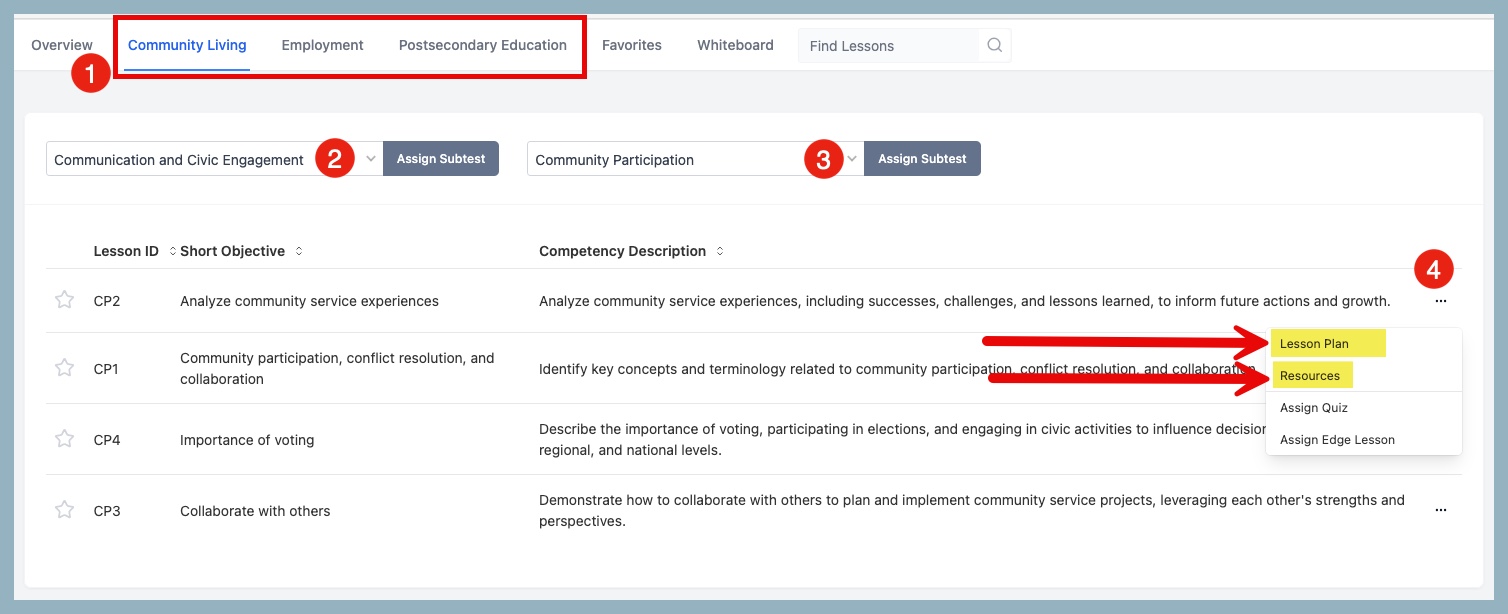Screen dimensions: 1508x614
Task: Open the CP2 row three-dot menu
Action: [x=1440, y=301]
